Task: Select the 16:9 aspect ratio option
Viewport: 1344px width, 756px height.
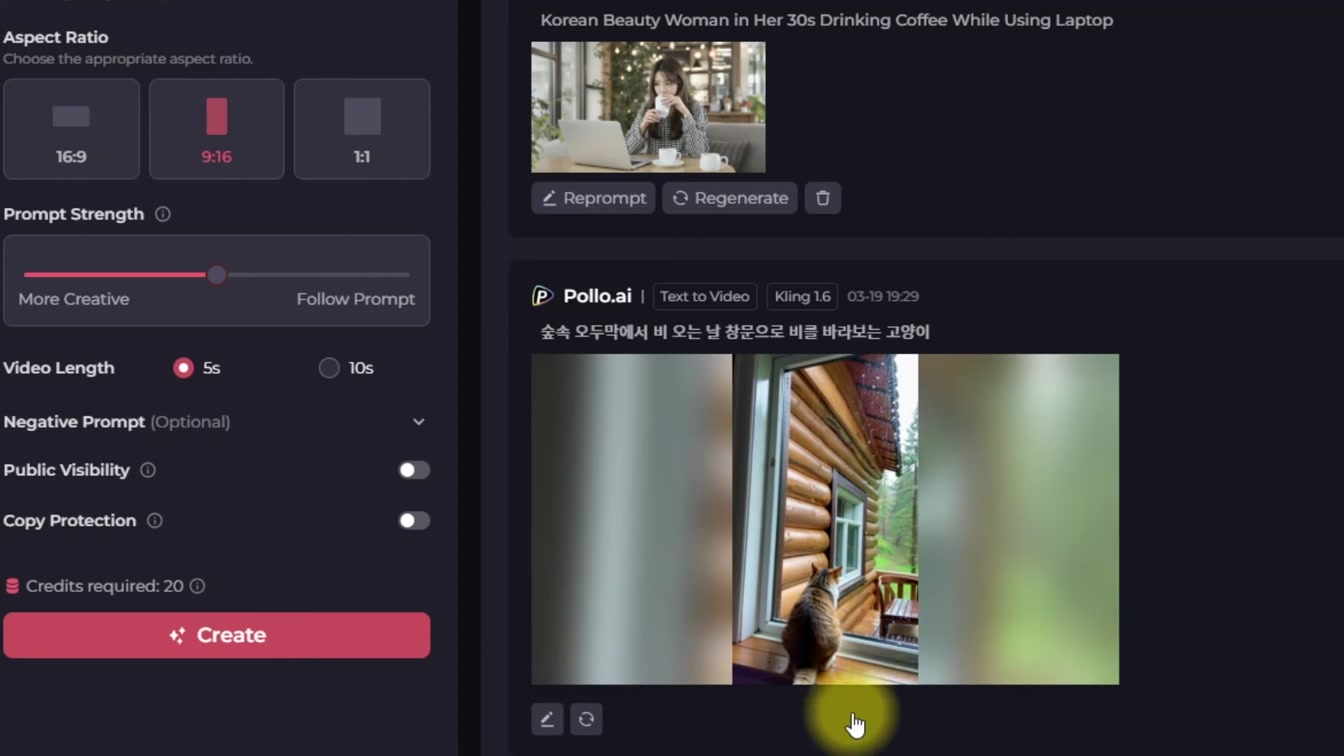Action: point(71,129)
